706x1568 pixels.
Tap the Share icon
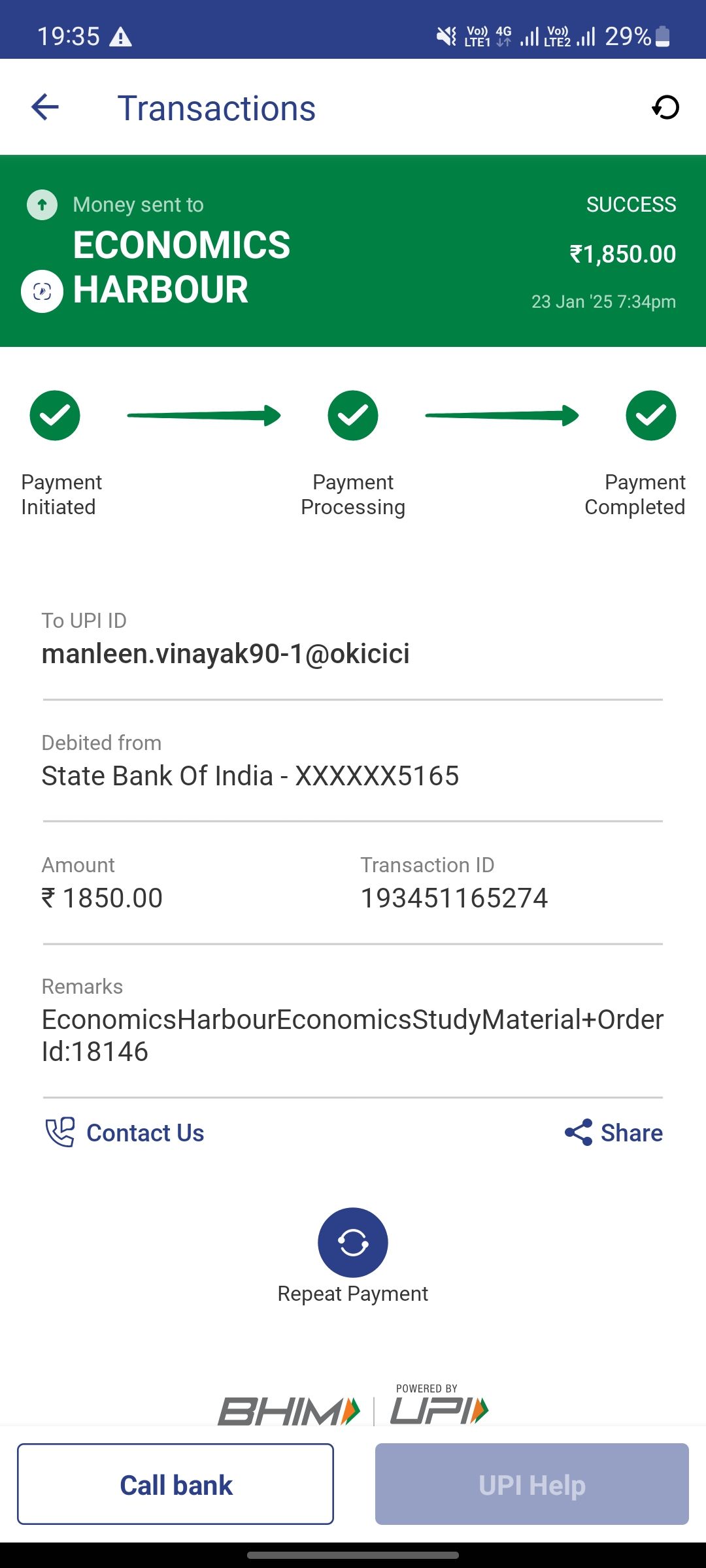(x=579, y=1132)
